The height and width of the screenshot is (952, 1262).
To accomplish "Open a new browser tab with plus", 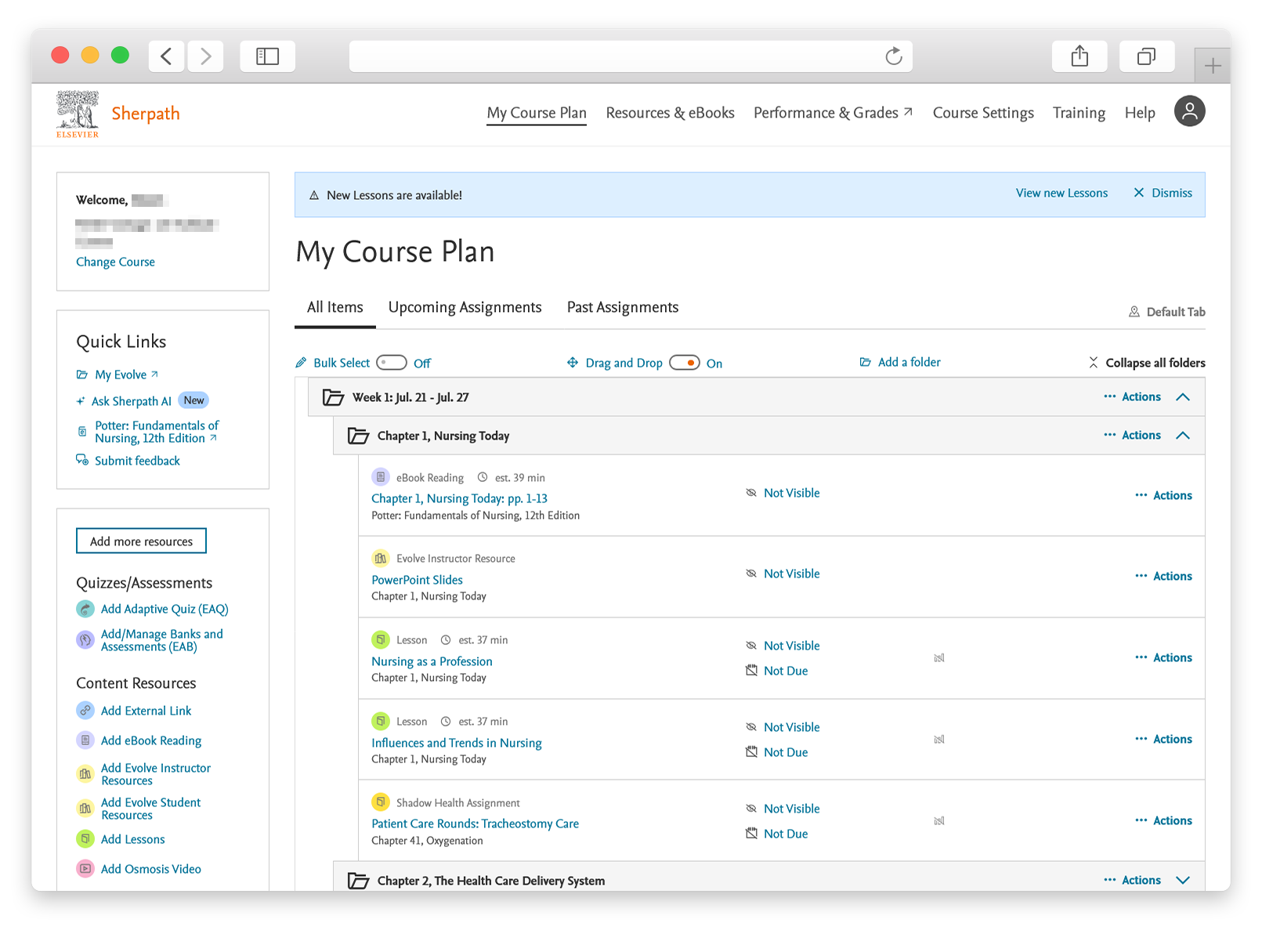I will 1213,66.
